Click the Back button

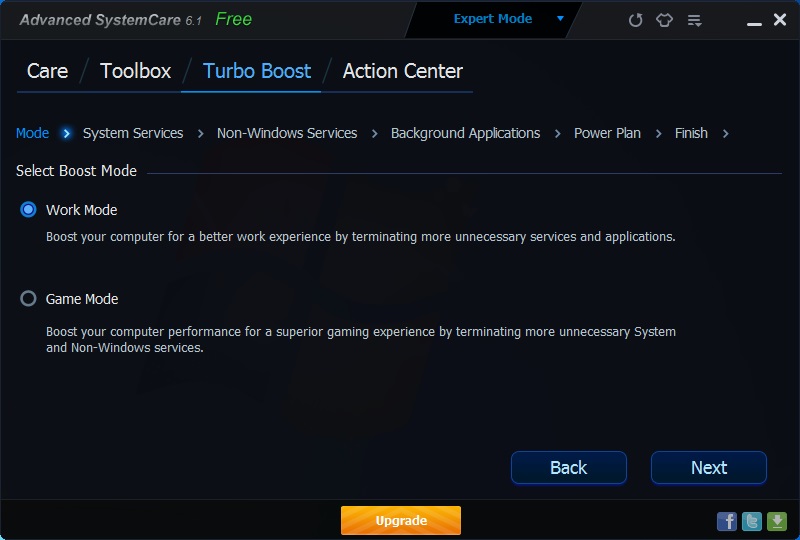coord(568,468)
